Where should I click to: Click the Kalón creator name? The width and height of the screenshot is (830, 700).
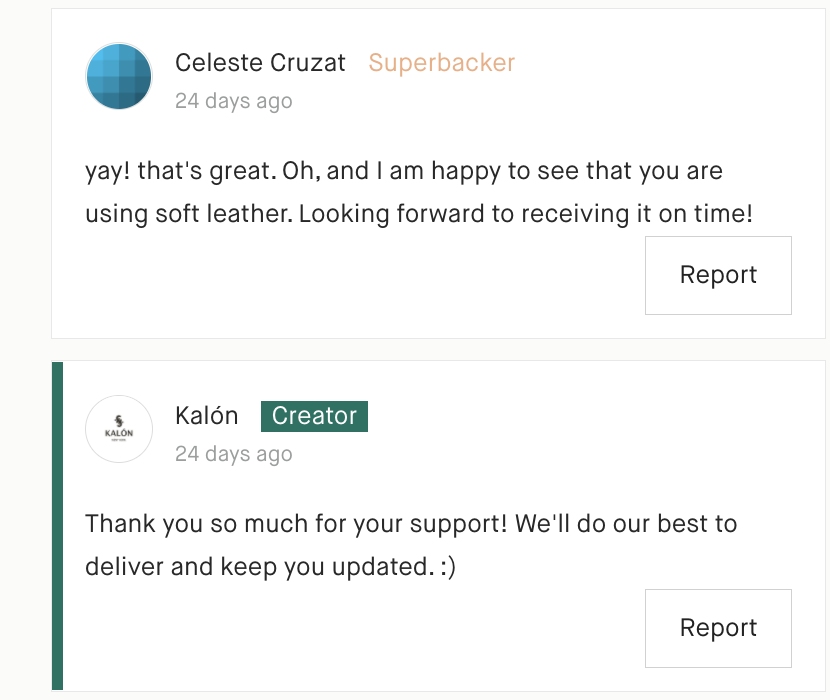206,416
